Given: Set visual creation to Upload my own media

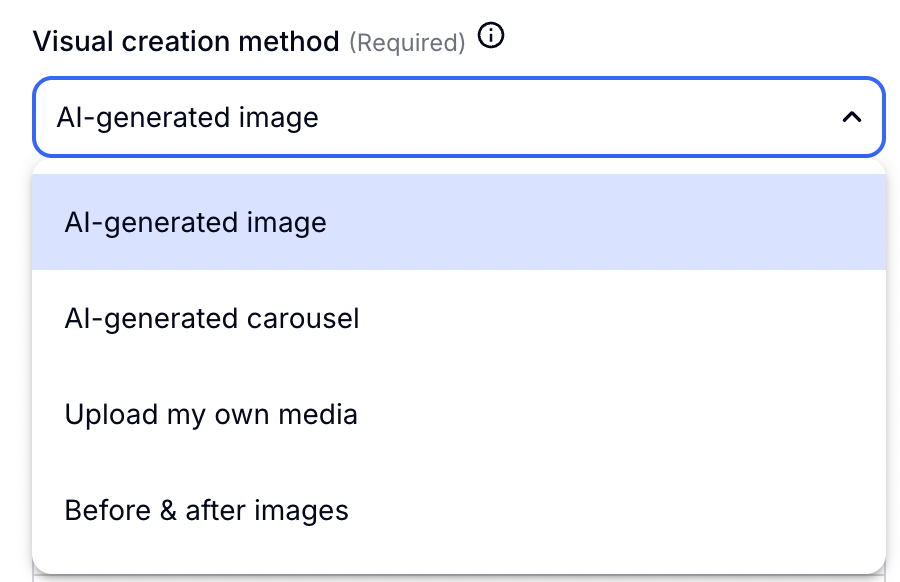Looking at the screenshot, I should point(211,414).
